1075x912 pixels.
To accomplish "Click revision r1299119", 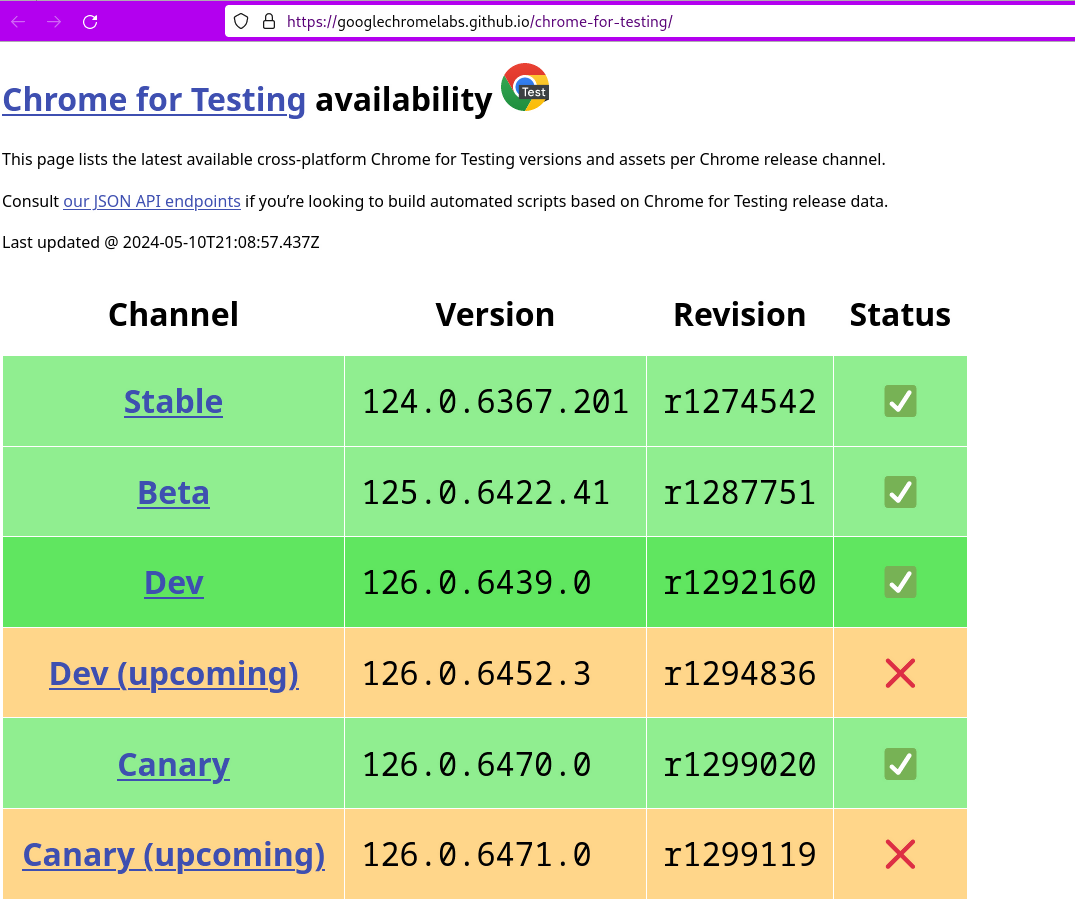I will point(740,854).
